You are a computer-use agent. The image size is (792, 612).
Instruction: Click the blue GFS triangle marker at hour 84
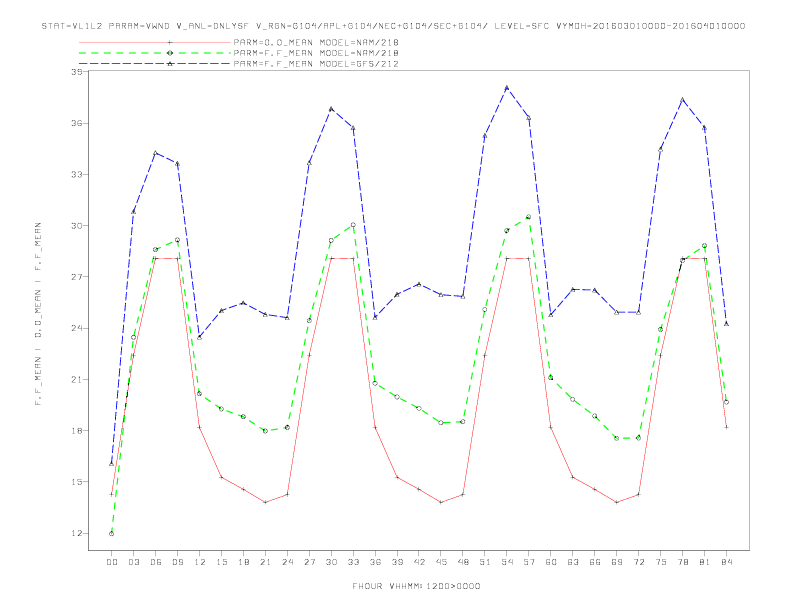point(726,324)
